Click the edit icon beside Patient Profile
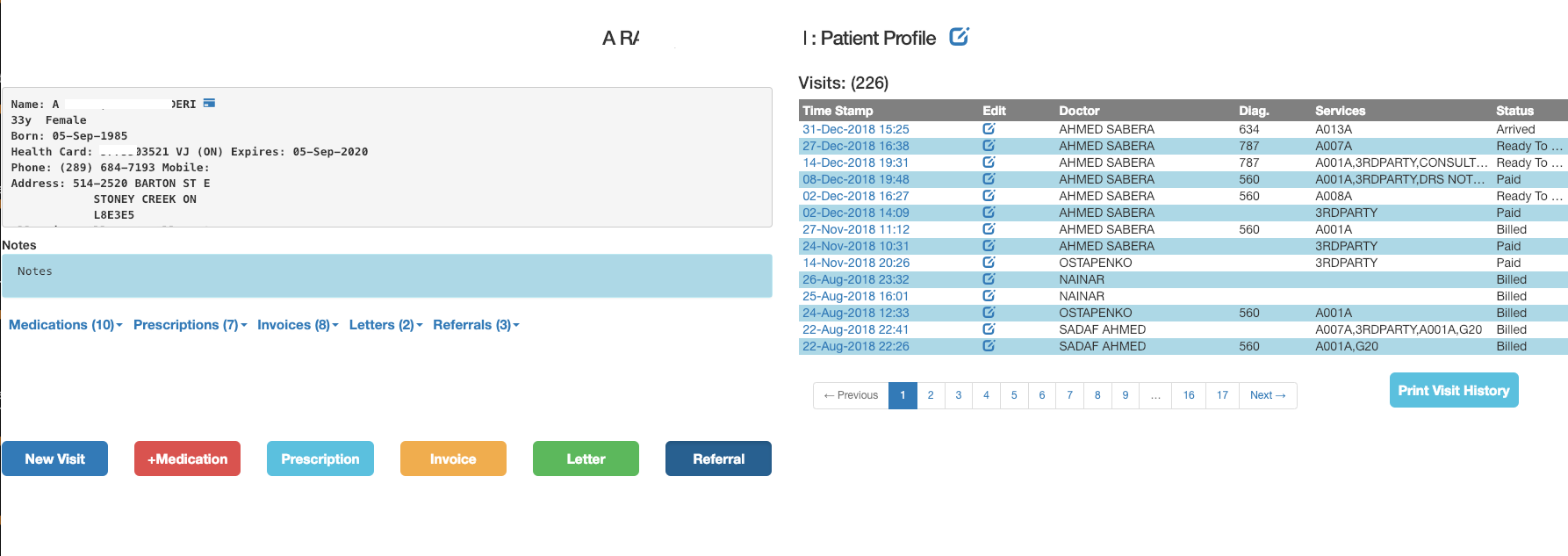 960,37
